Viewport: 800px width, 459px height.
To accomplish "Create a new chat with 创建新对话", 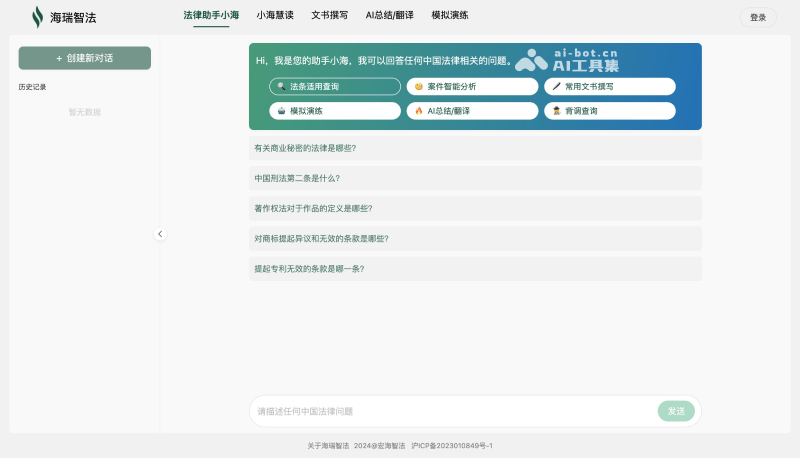I will tap(85, 58).
